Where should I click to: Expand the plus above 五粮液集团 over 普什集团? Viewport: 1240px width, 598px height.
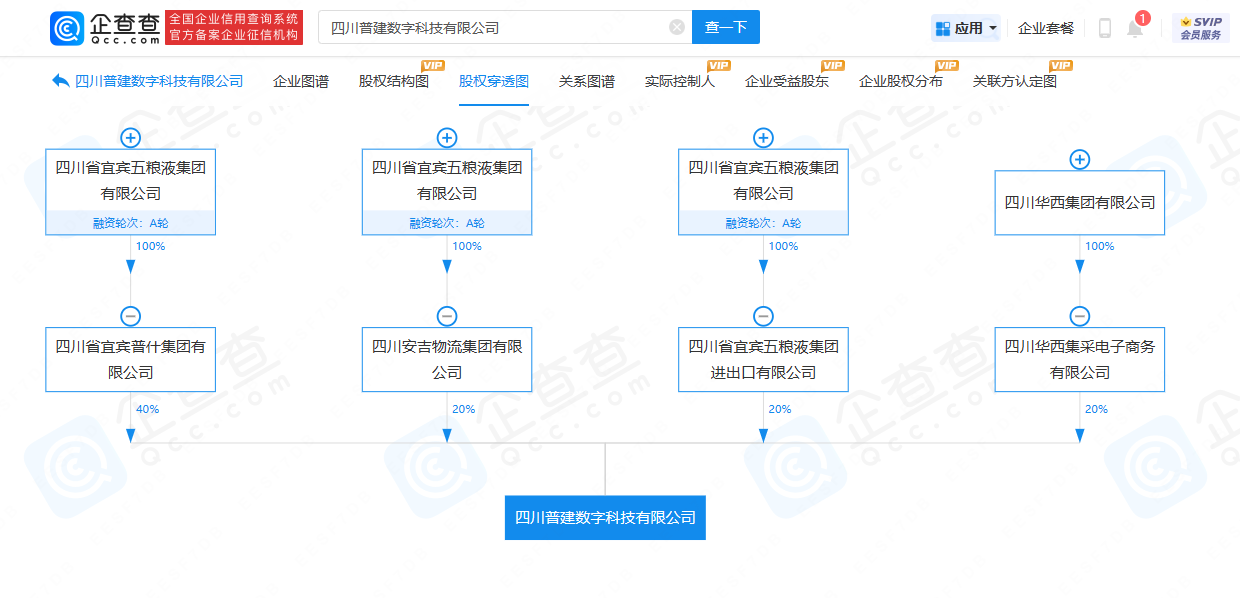pyautogui.click(x=131, y=138)
